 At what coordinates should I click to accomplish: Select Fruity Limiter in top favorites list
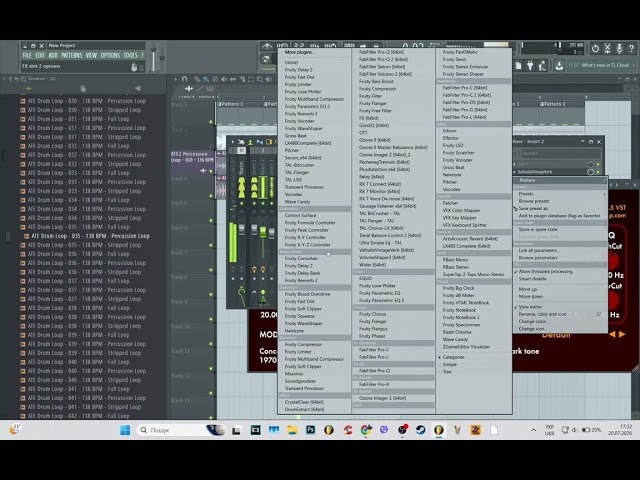tap(298, 84)
